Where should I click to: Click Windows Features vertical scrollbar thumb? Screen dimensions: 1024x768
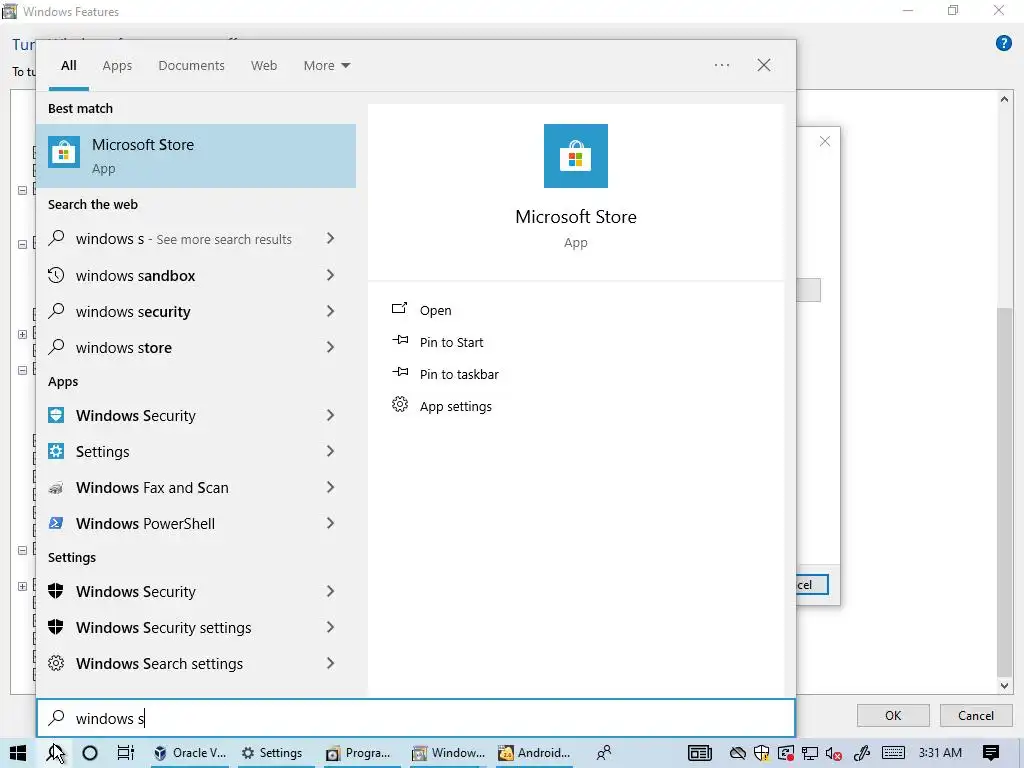[x=1004, y=492]
